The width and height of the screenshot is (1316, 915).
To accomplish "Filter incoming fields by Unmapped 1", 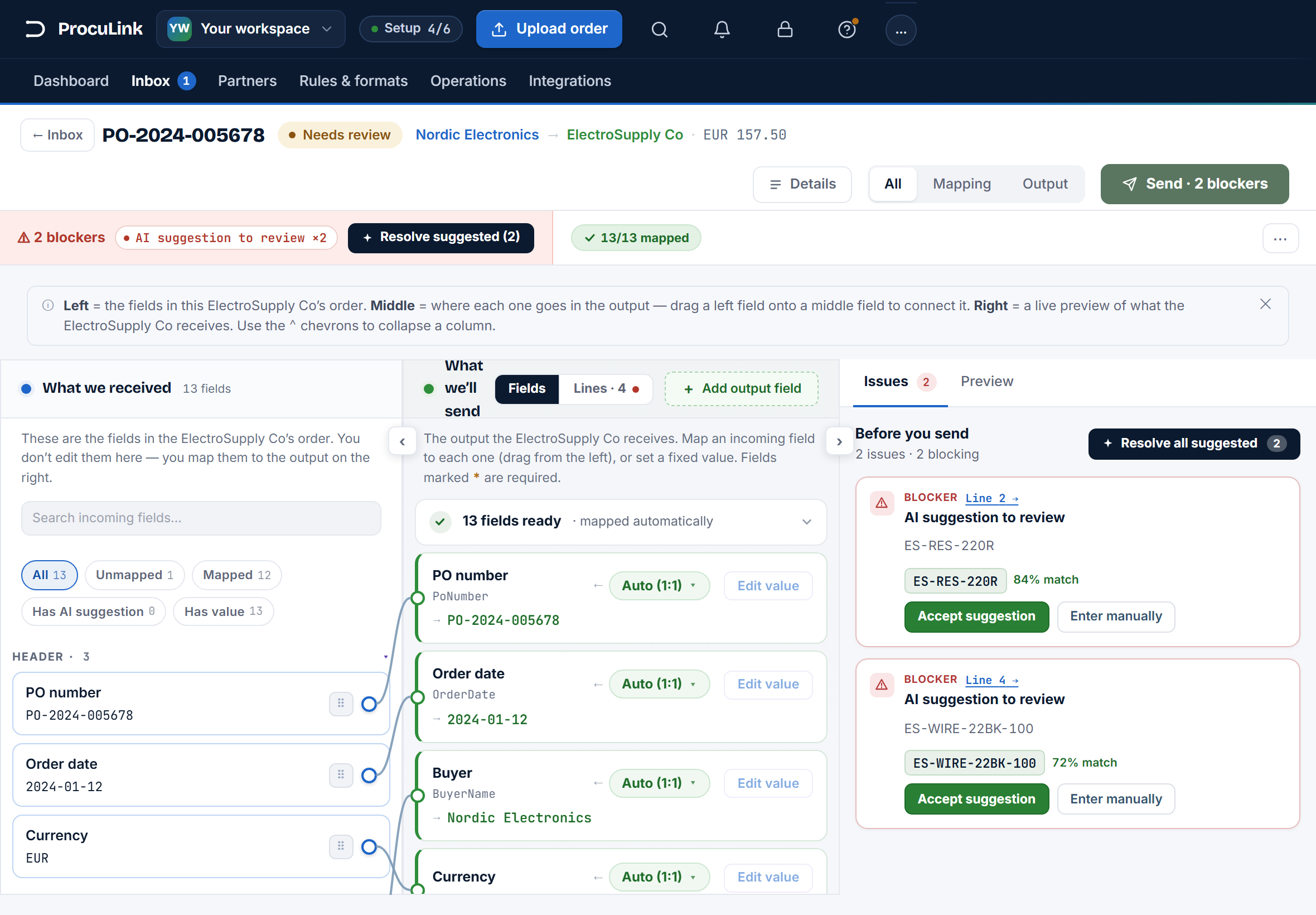I will coord(134,575).
